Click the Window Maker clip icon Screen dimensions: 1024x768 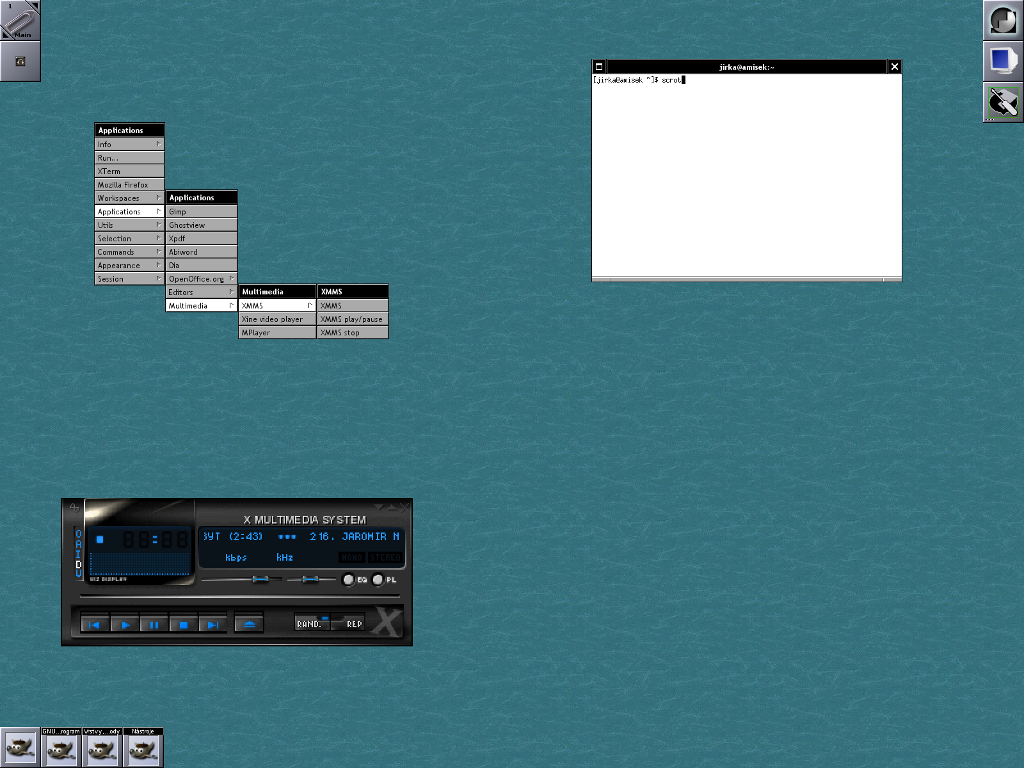20,20
